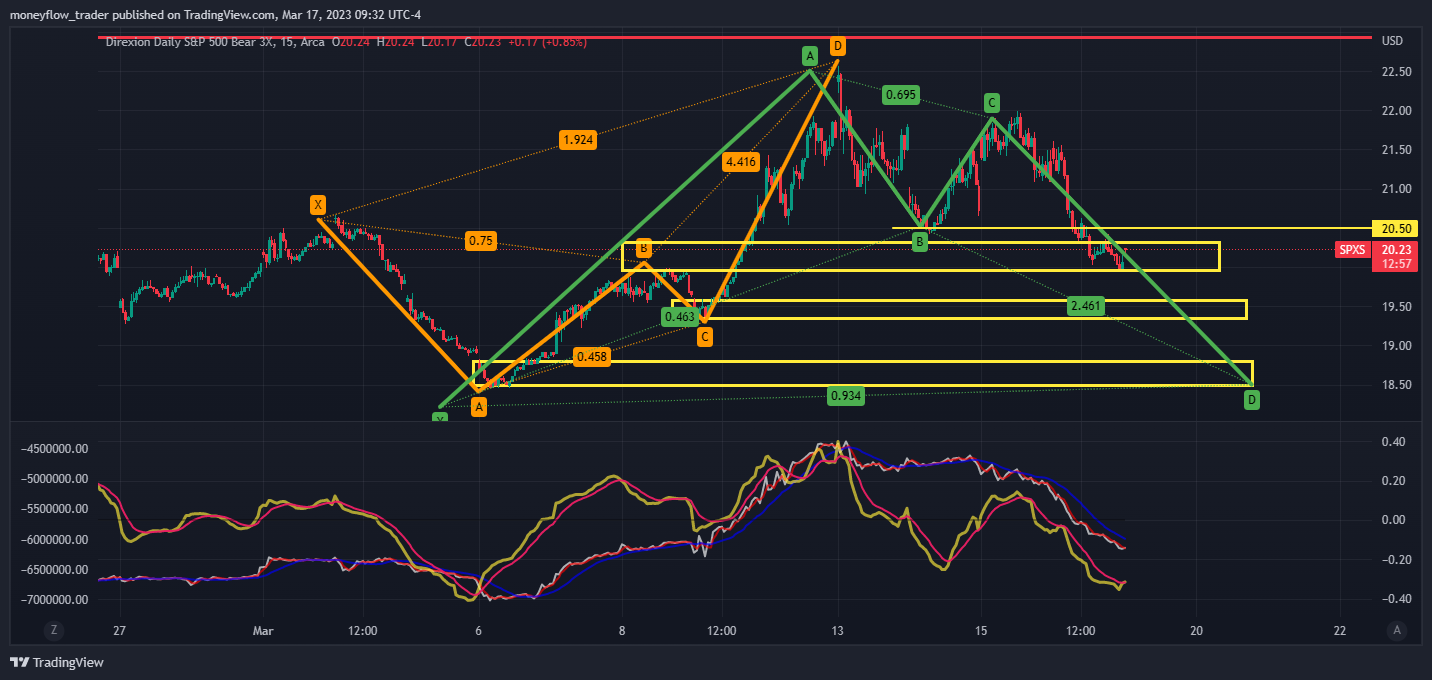Select the green A harmonic pattern point
The height and width of the screenshot is (680, 1432).
809,56
